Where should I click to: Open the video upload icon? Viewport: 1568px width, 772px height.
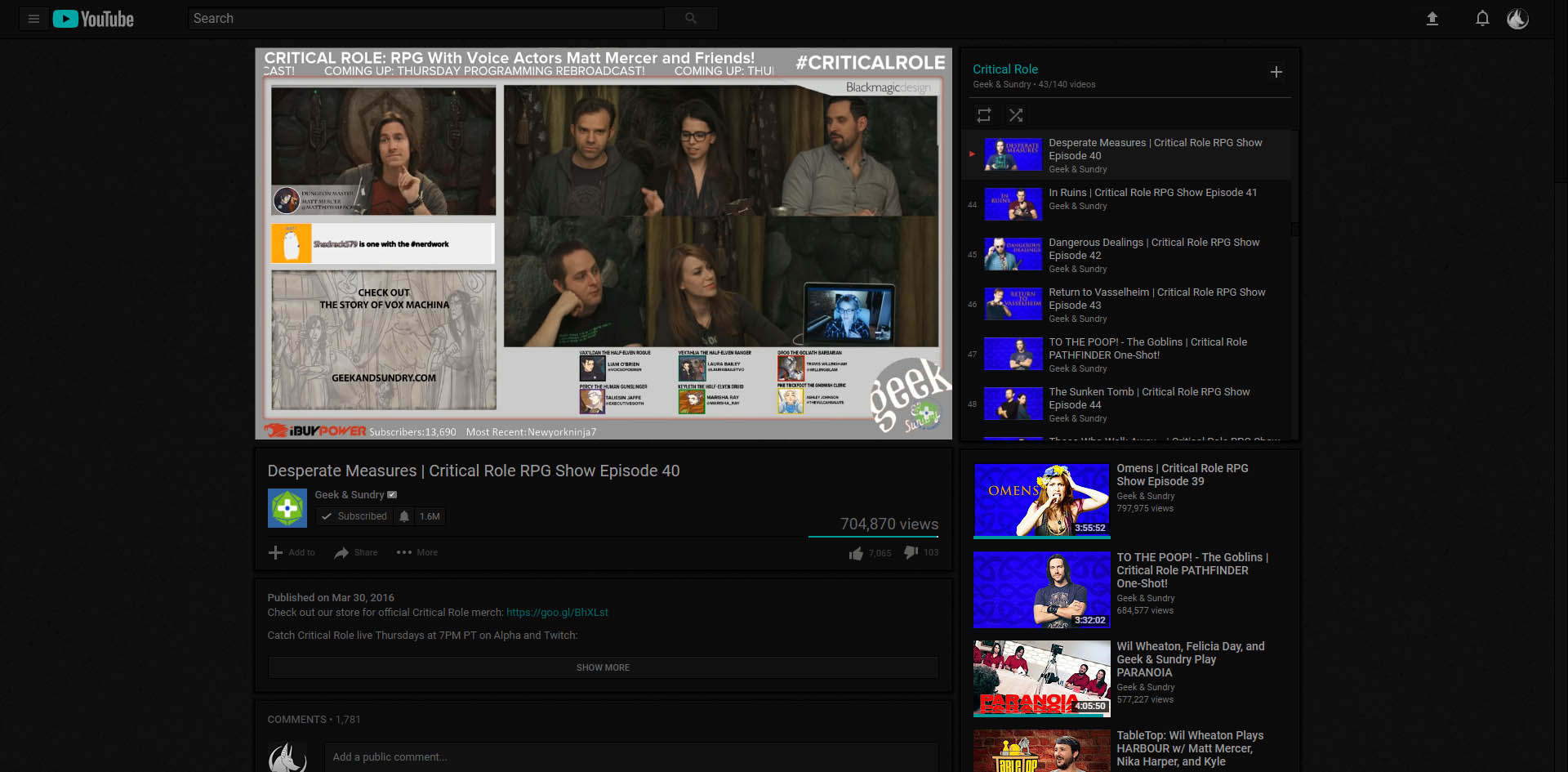(1432, 19)
